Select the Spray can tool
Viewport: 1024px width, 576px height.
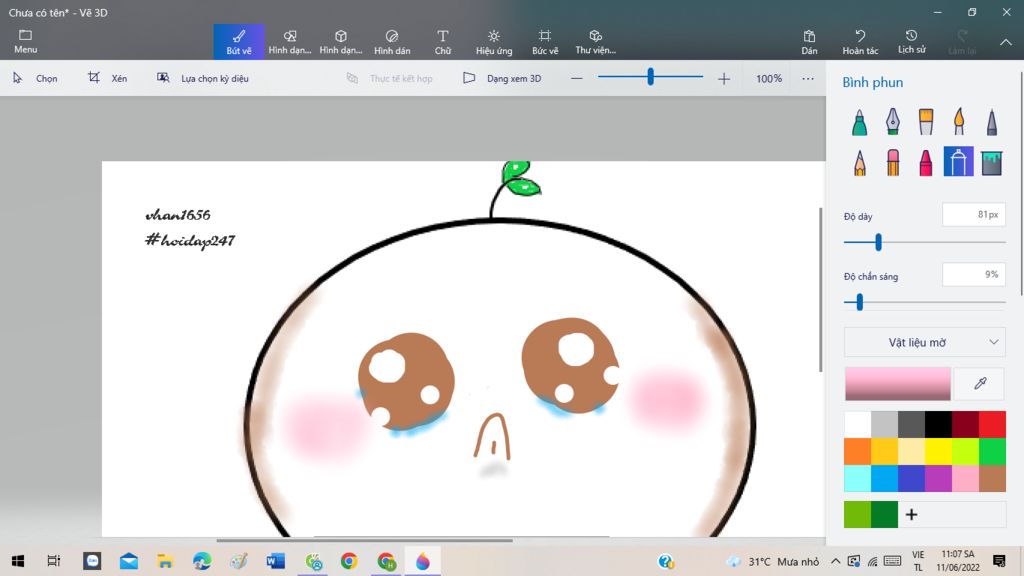click(x=959, y=162)
